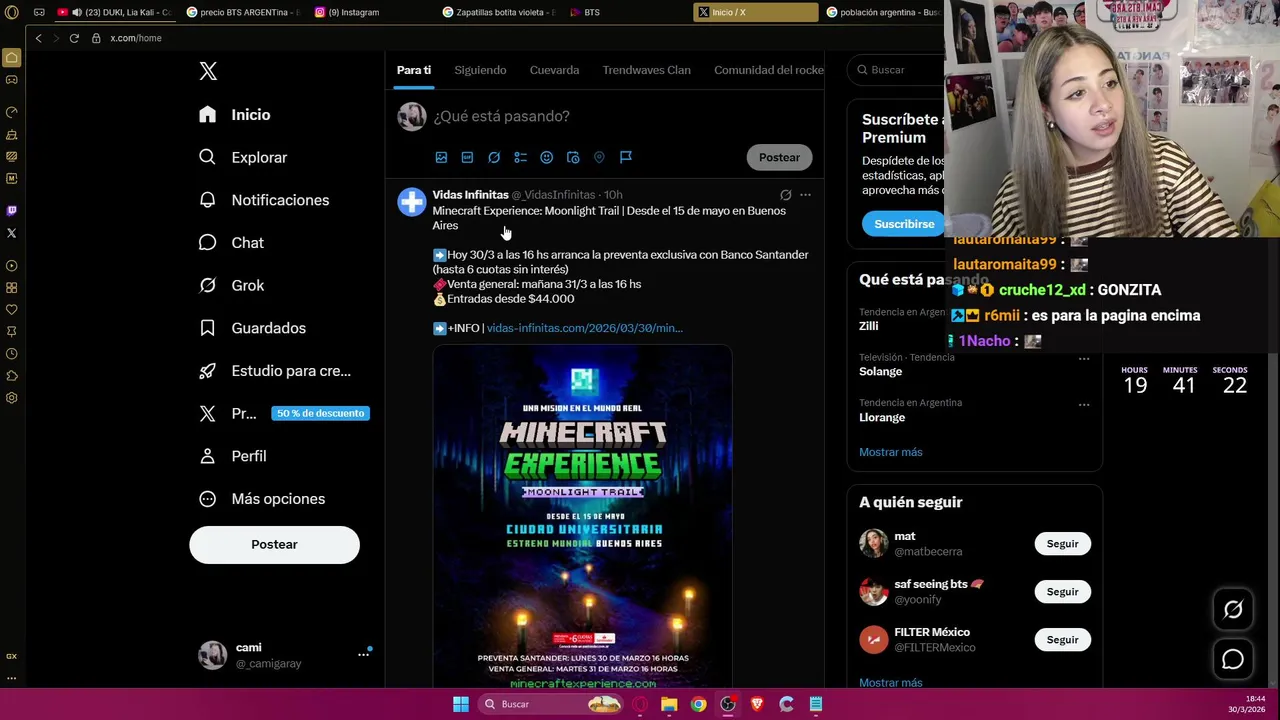Open Notificaciones in the sidebar
The height and width of the screenshot is (720, 1280).
click(264, 200)
